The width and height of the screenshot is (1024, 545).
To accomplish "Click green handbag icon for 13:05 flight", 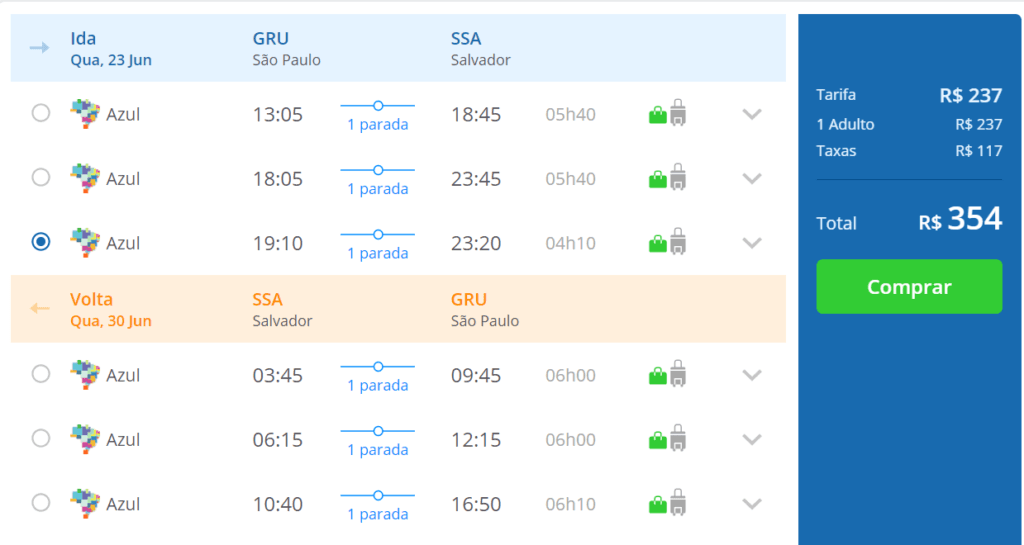I will coord(658,116).
